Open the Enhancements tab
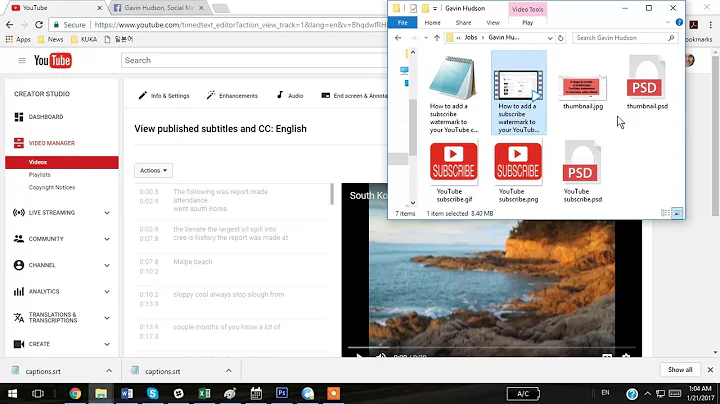 coord(232,95)
